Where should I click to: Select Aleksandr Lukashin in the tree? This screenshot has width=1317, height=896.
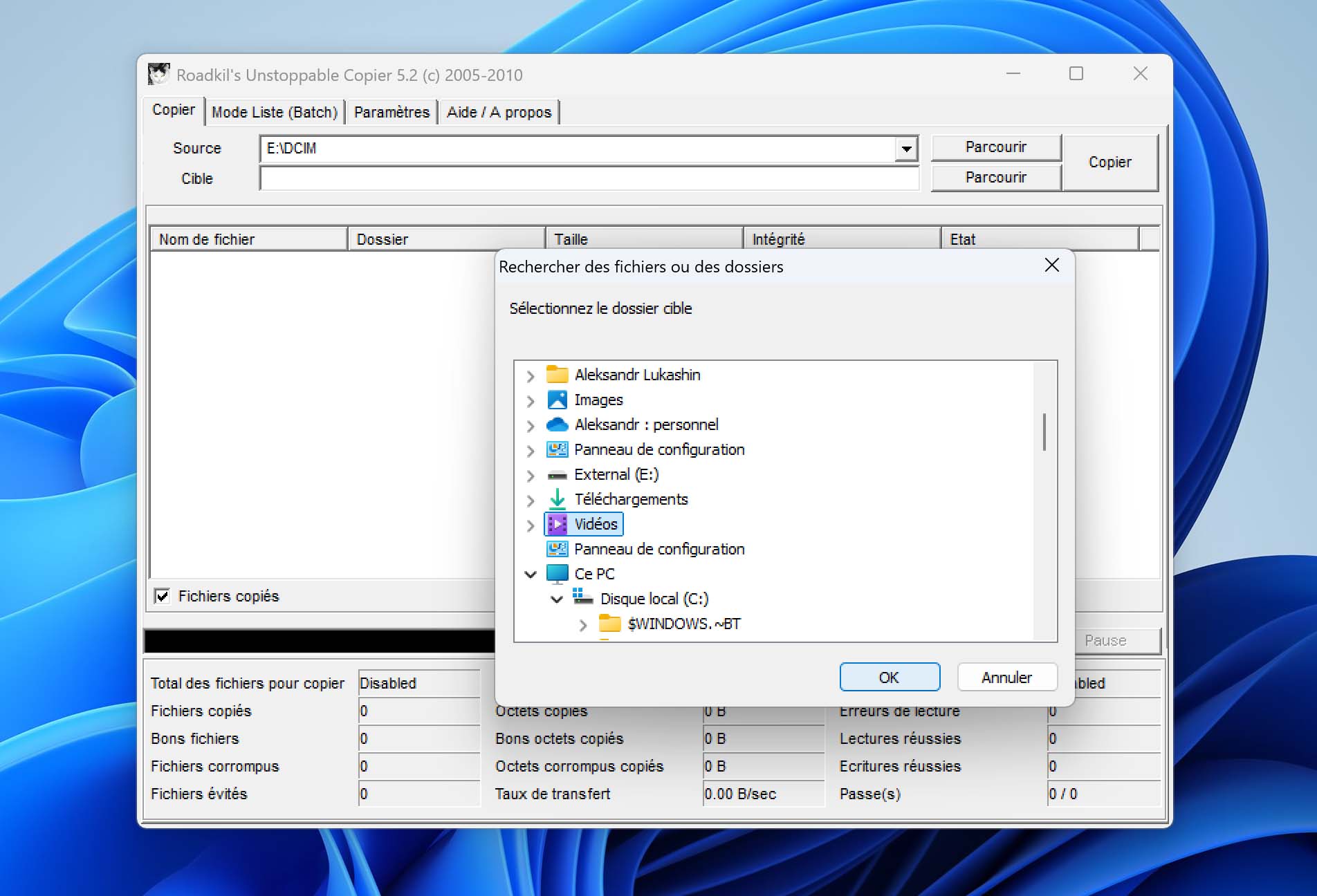tap(637, 375)
